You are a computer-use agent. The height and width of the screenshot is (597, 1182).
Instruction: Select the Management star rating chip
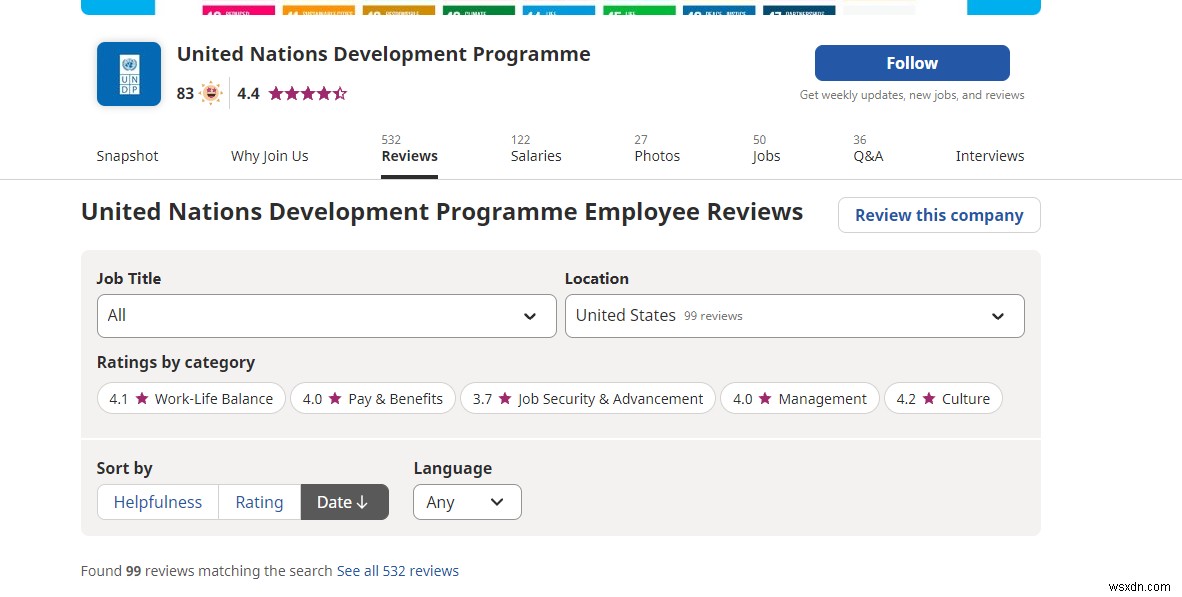click(799, 398)
